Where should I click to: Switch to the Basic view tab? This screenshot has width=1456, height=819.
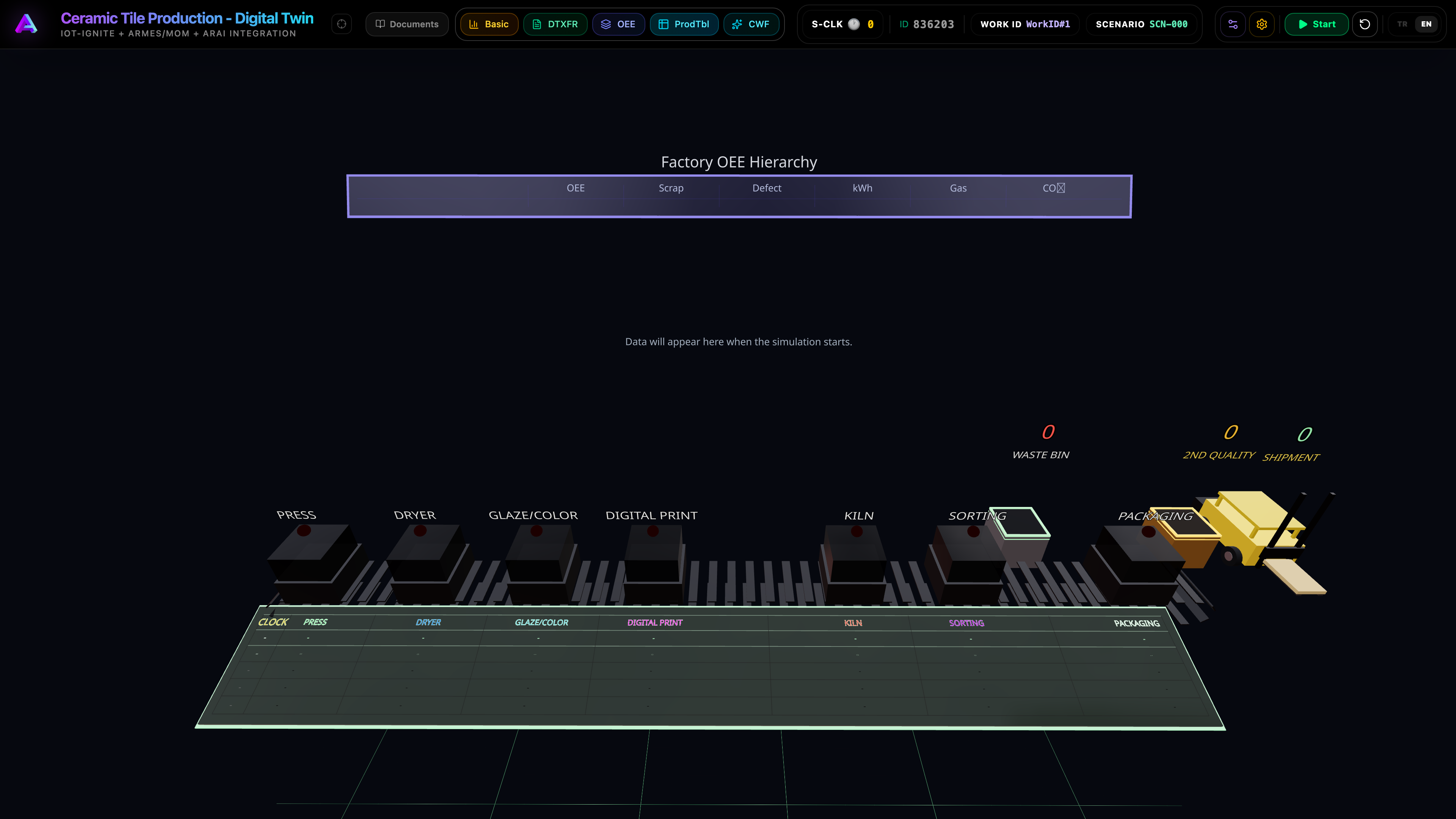(x=489, y=24)
